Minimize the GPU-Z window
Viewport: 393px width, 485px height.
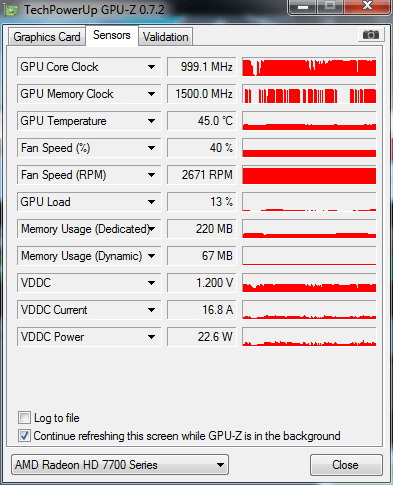[303, 6]
